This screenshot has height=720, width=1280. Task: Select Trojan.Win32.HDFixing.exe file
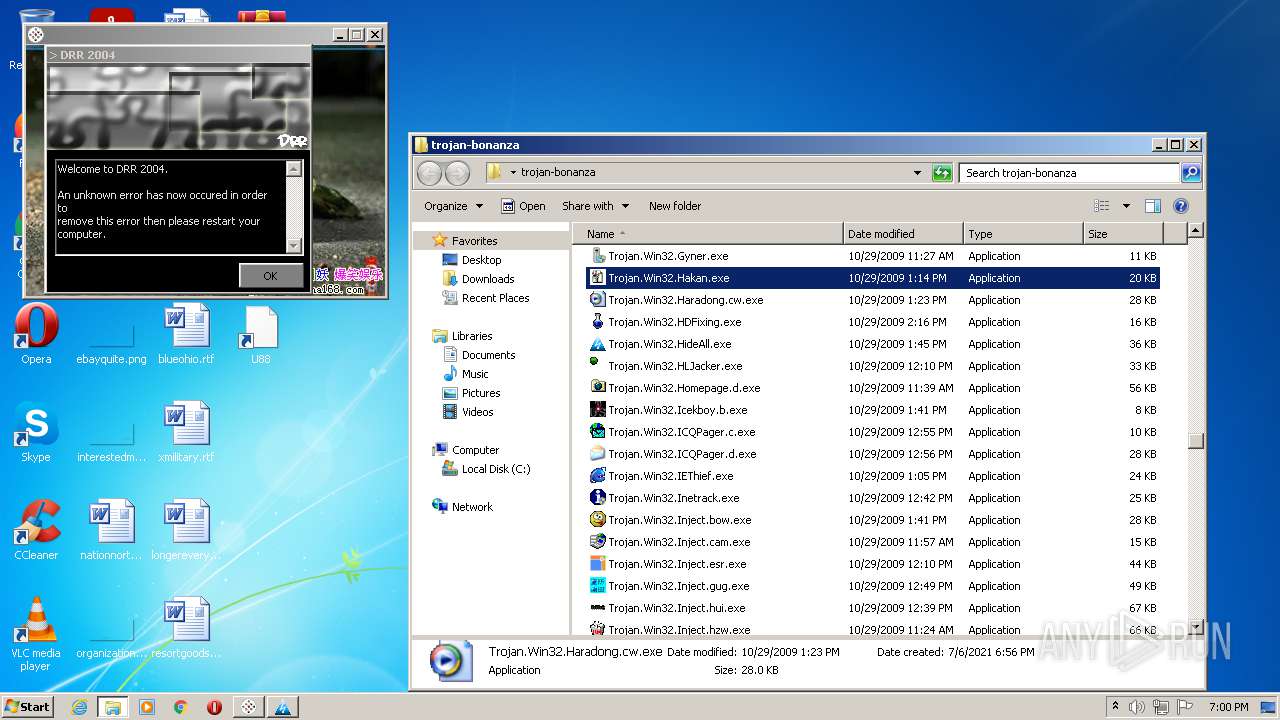(872, 322)
